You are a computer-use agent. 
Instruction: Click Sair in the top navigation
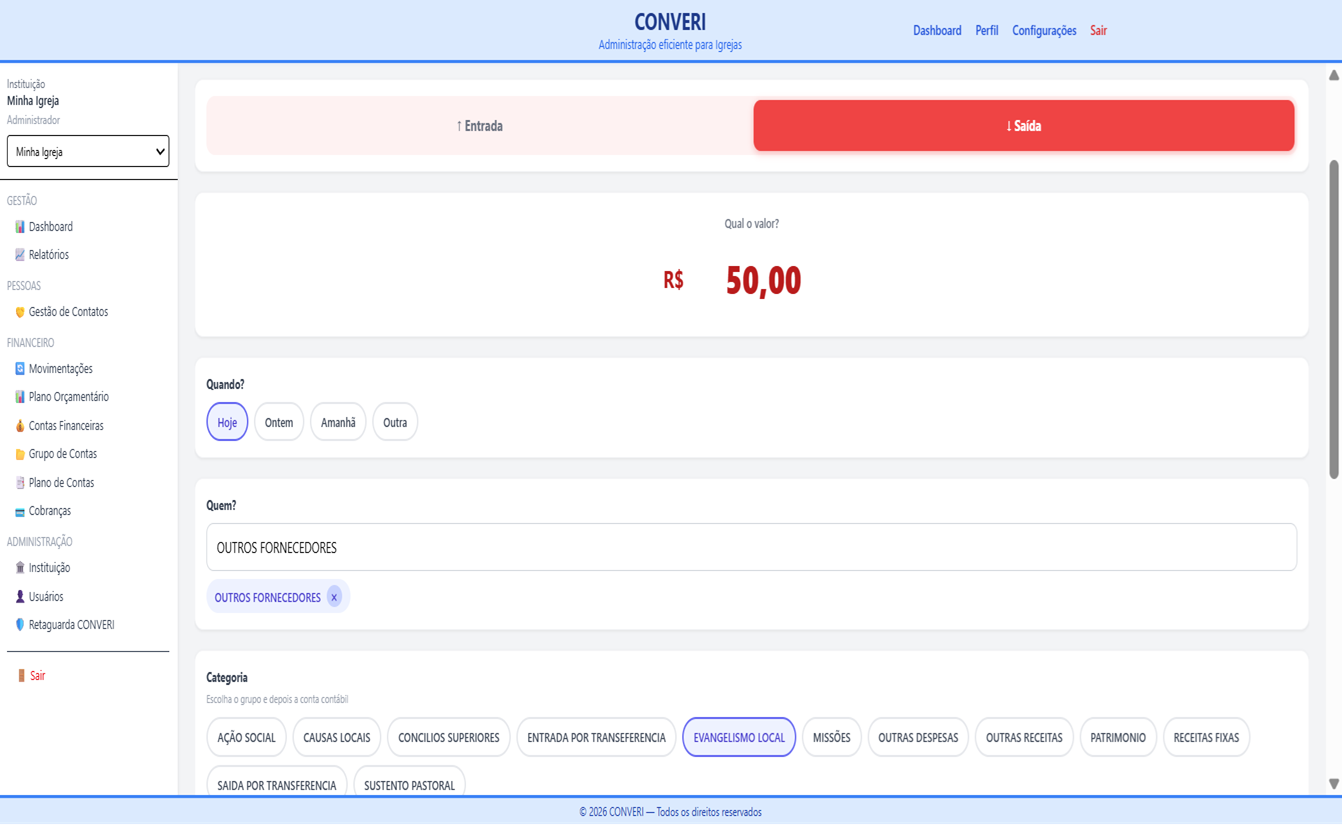tap(1098, 31)
